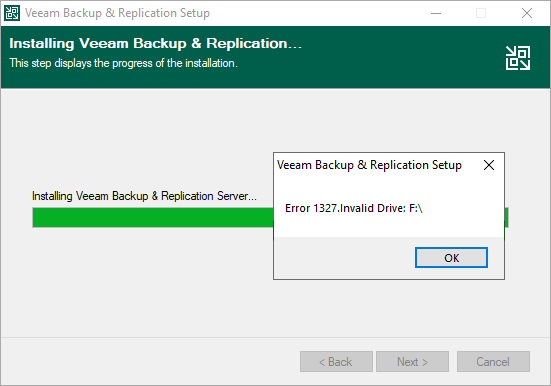Click the Cancel button
The height and width of the screenshot is (386, 551).
(493, 361)
